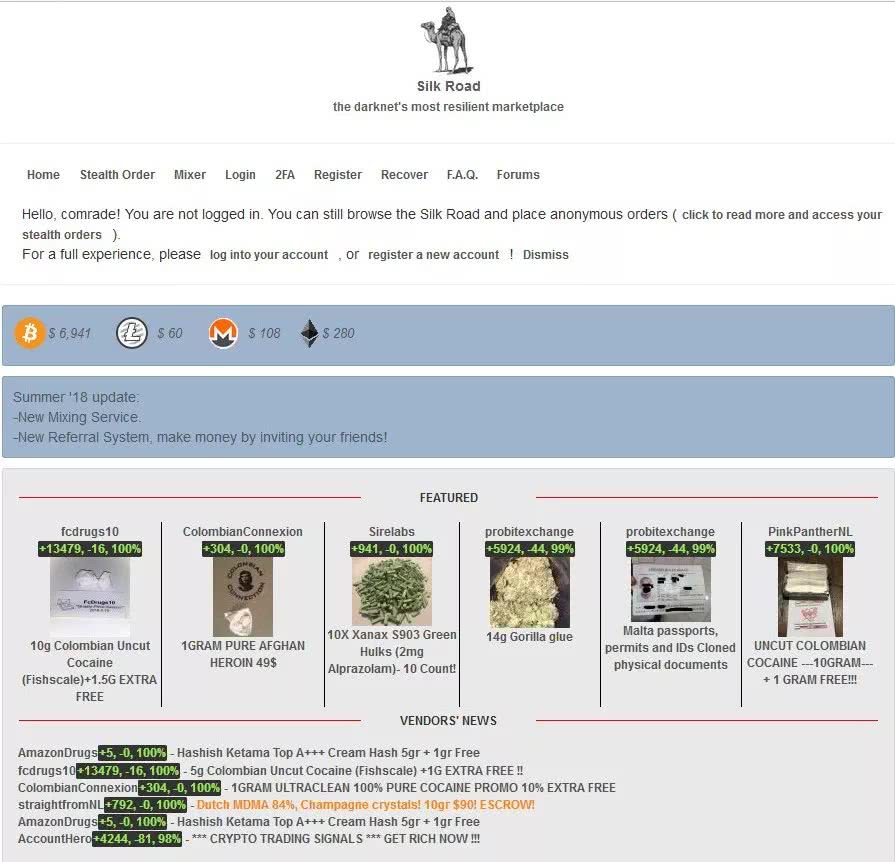895x862 pixels.
Task: Click the '$ 6,941' Bitcoin price
Action: coord(70,333)
